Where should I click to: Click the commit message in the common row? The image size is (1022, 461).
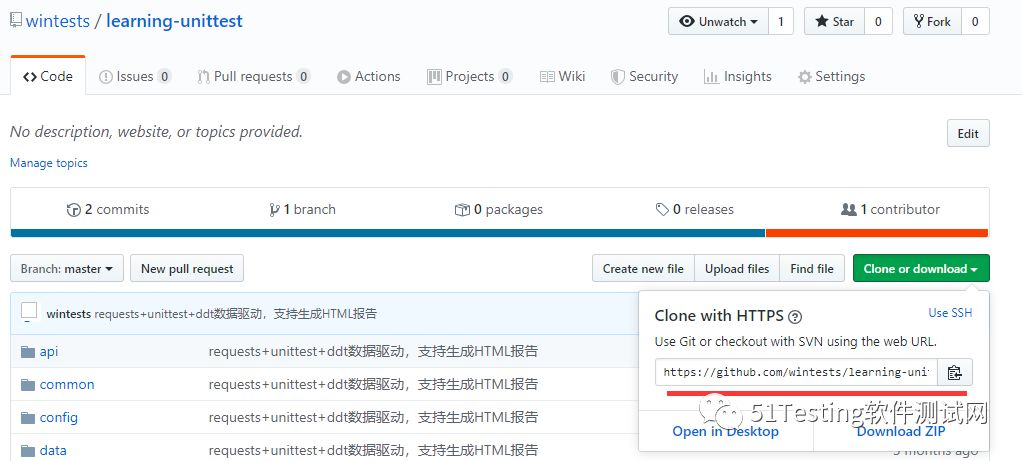(x=373, y=385)
